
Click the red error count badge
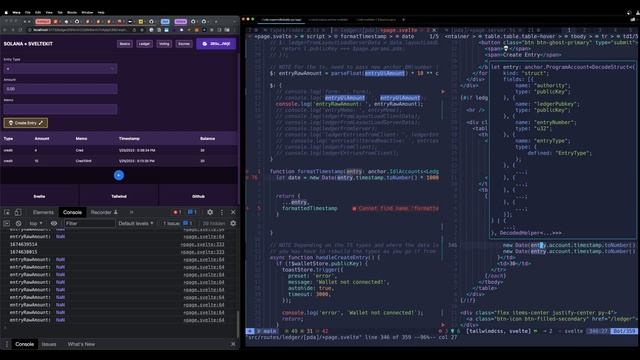coord(177,212)
